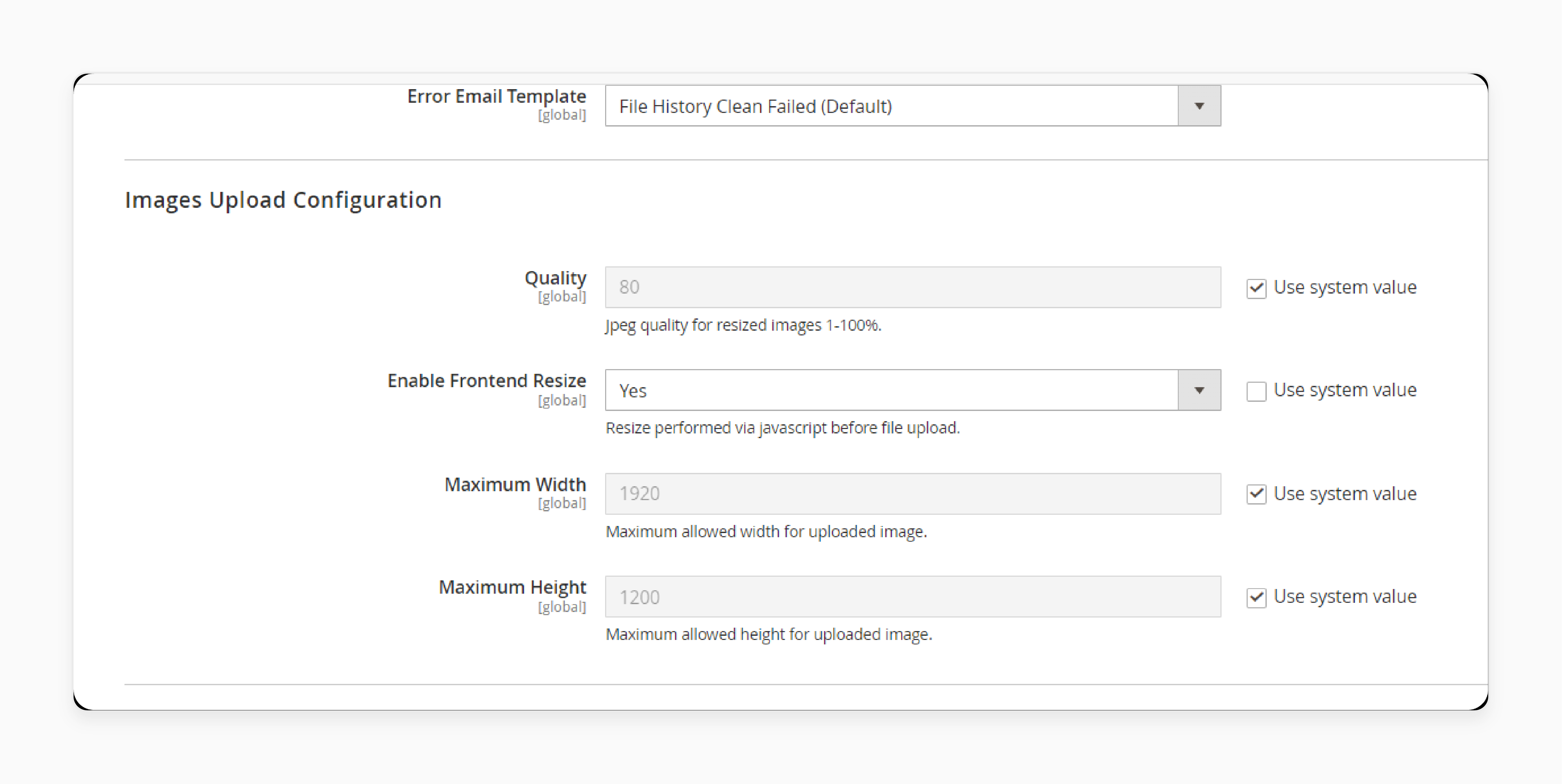Uncheck Use system value for Quality
Viewport: 1562px width, 784px height.
click(1256, 288)
